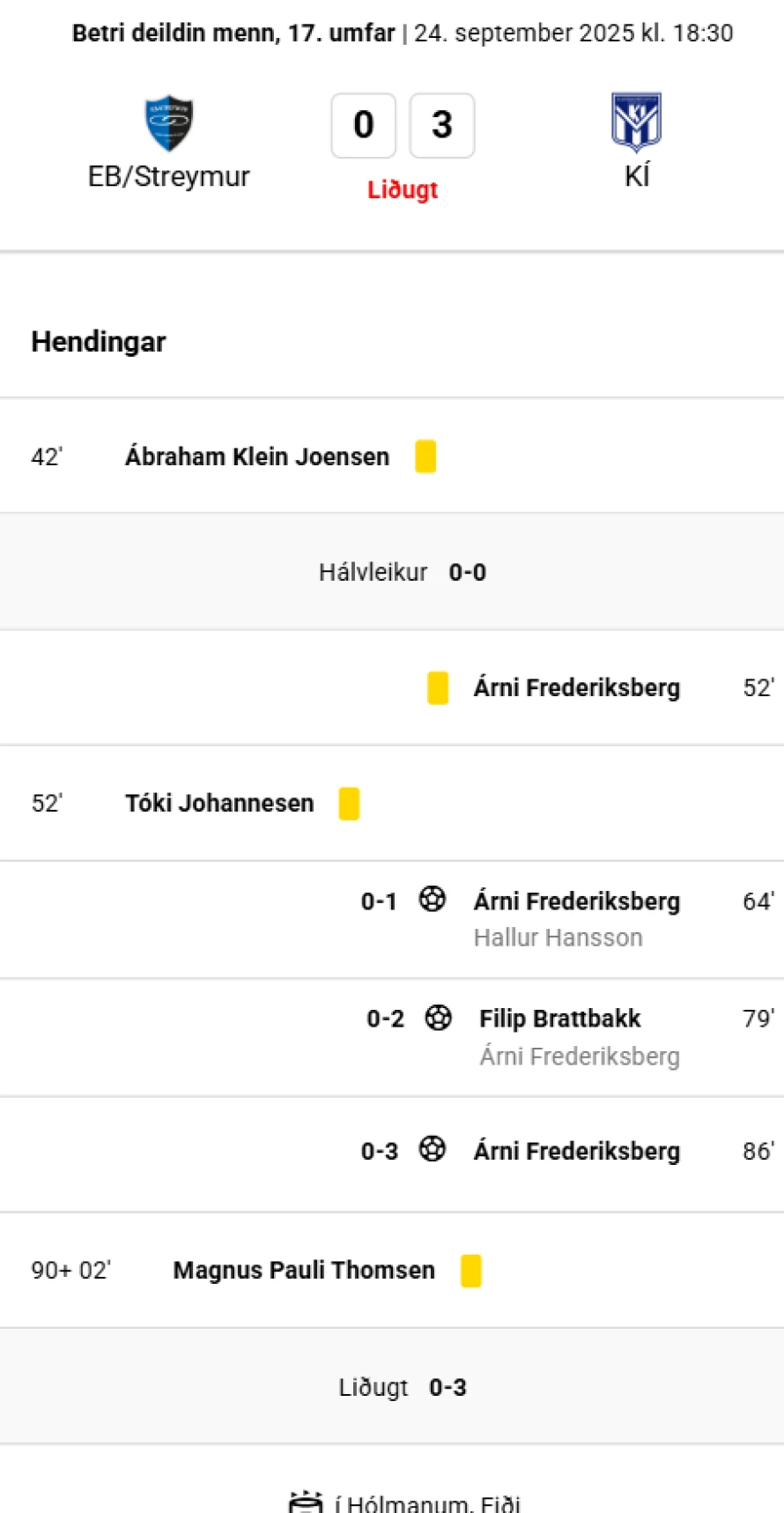Click yellow card beside Magnus Pauli Thomsen
The width and height of the screenshot is (784, 1513).
[x=471, y=1271]
